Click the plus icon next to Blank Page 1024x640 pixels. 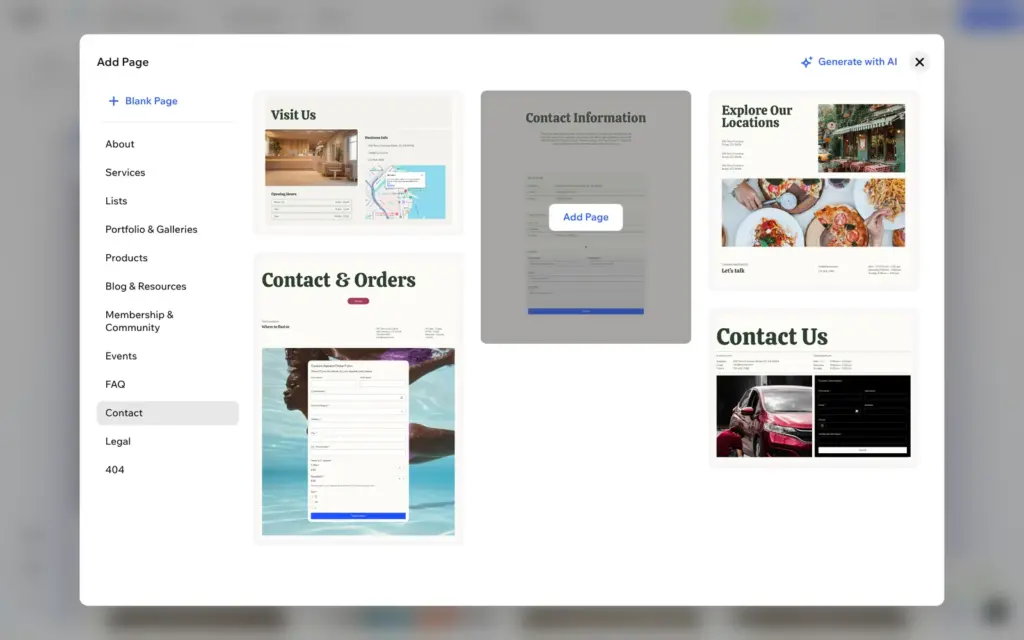point(114,101)
